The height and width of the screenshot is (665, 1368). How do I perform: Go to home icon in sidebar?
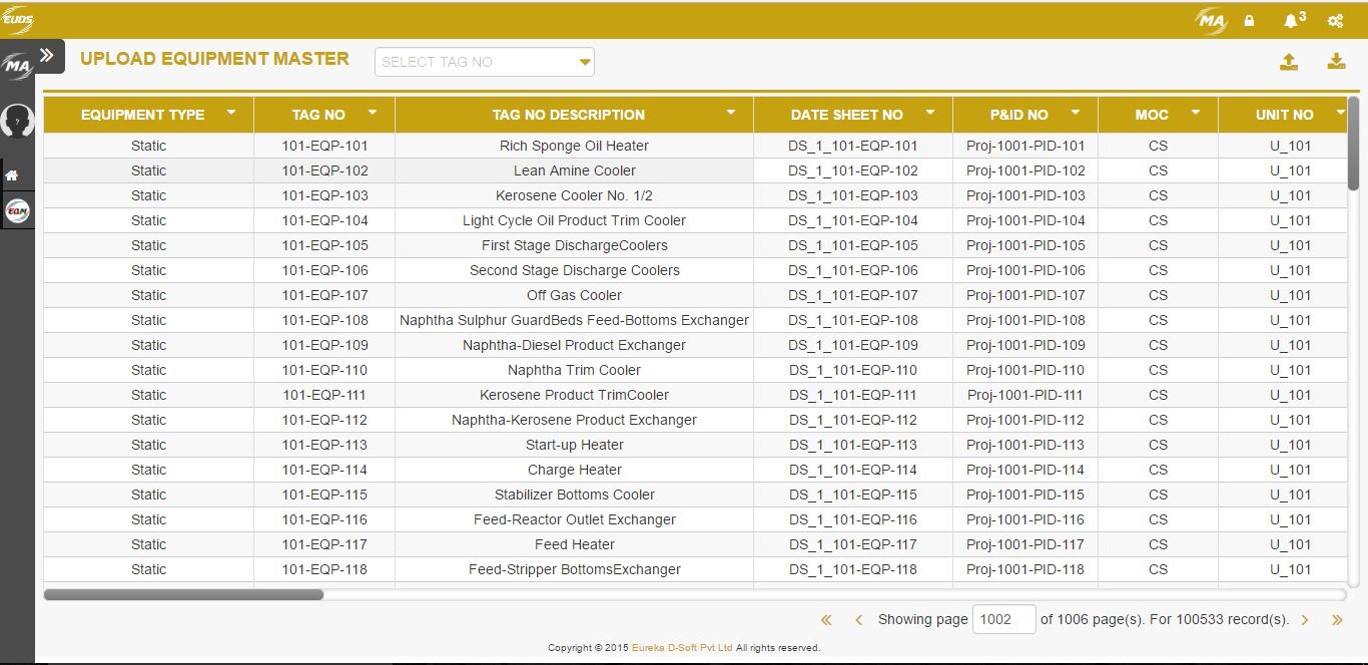[x=12, y=175]
